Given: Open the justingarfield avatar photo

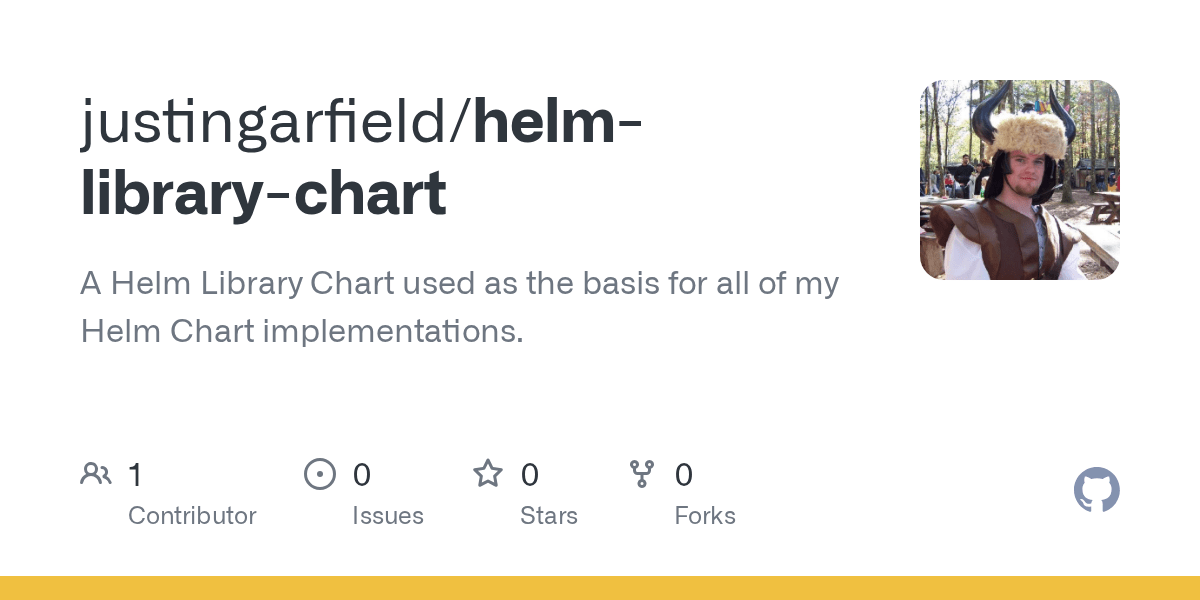Looking at the screenshot, I should [x=1020, y=180].
